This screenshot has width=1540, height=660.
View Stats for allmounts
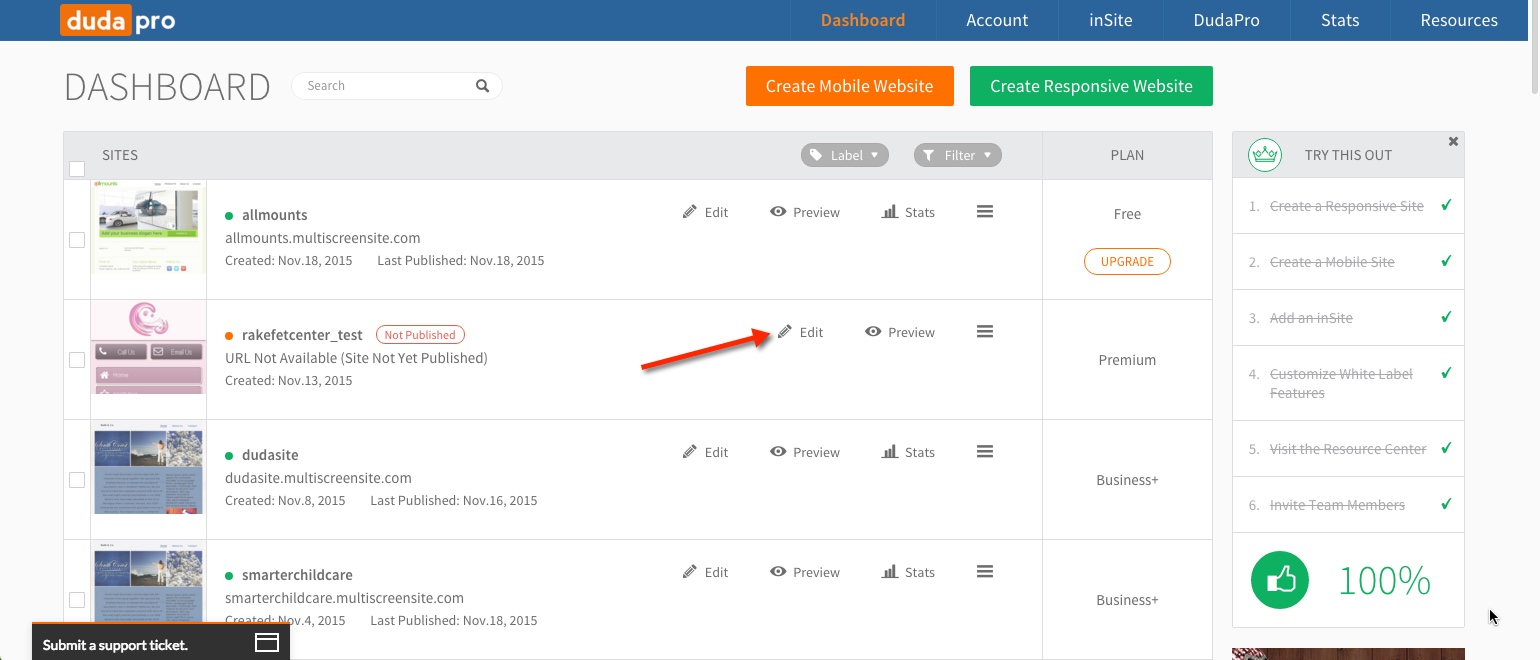pyautogui.click(x=908, y=212)
